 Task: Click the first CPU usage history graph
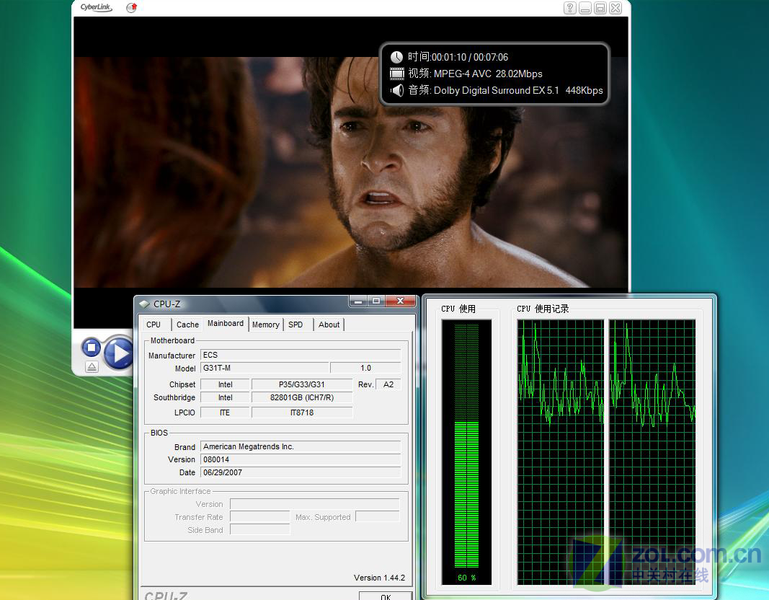(561, 452)
